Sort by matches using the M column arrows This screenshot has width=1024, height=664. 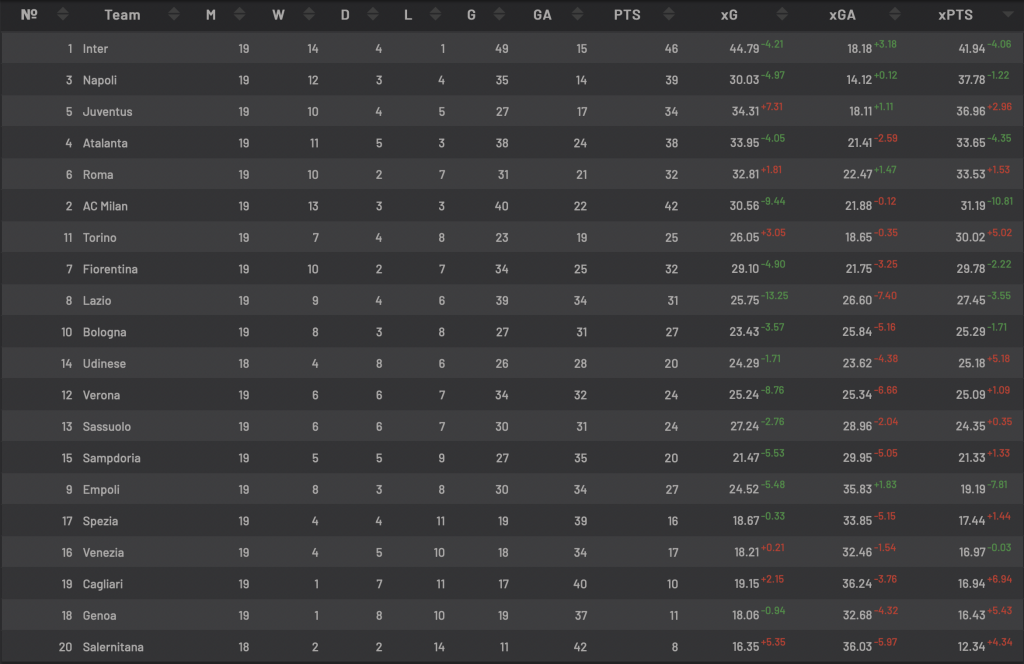239,15
